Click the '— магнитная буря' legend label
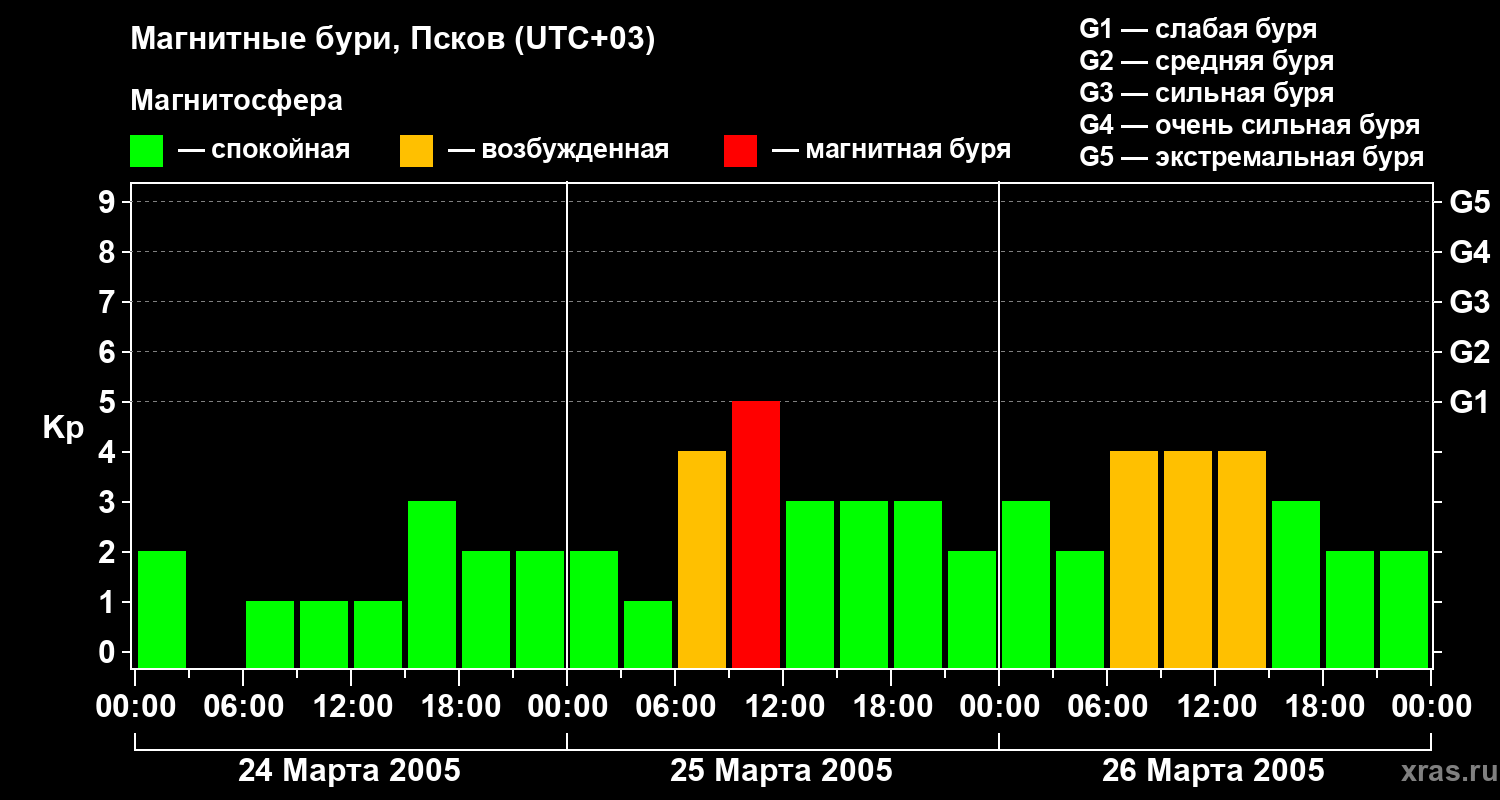Image resolution: width=1500 pixels, height=800 pixels. tap(891, 150)
